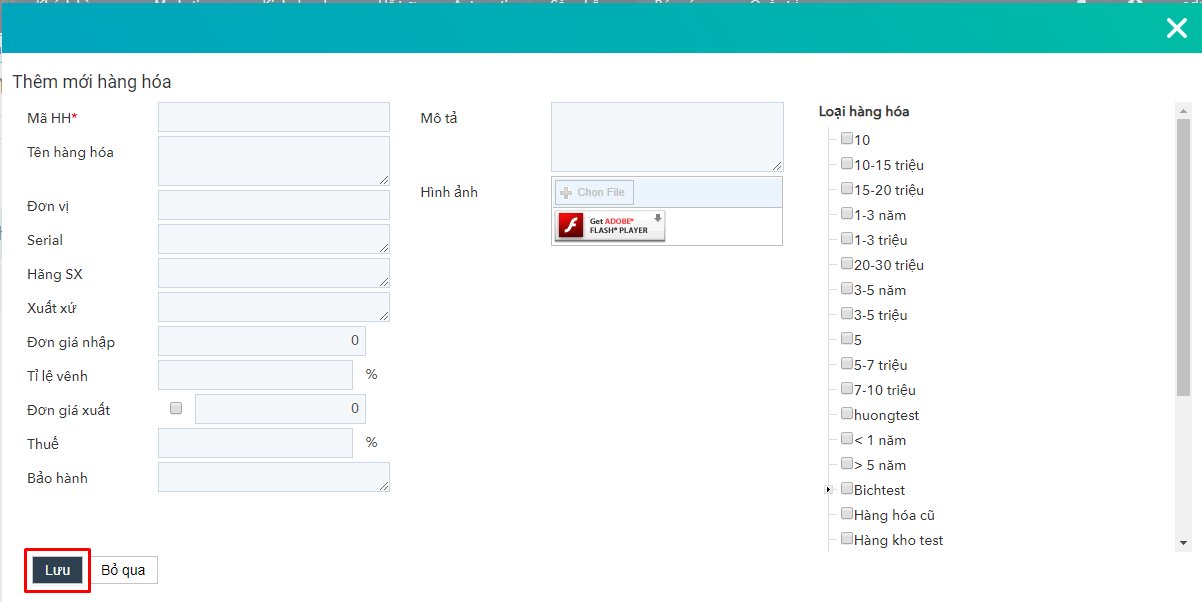Click the Tỉ lệ vênh field
1202x602 pixels.
coord(256,375)
